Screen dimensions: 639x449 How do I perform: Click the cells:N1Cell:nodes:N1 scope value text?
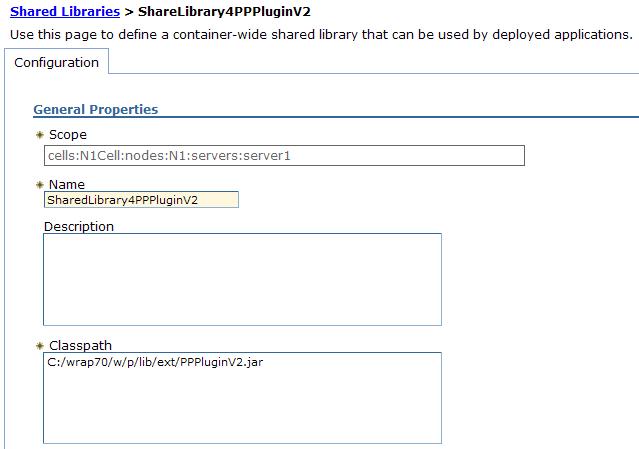[169, 156]
